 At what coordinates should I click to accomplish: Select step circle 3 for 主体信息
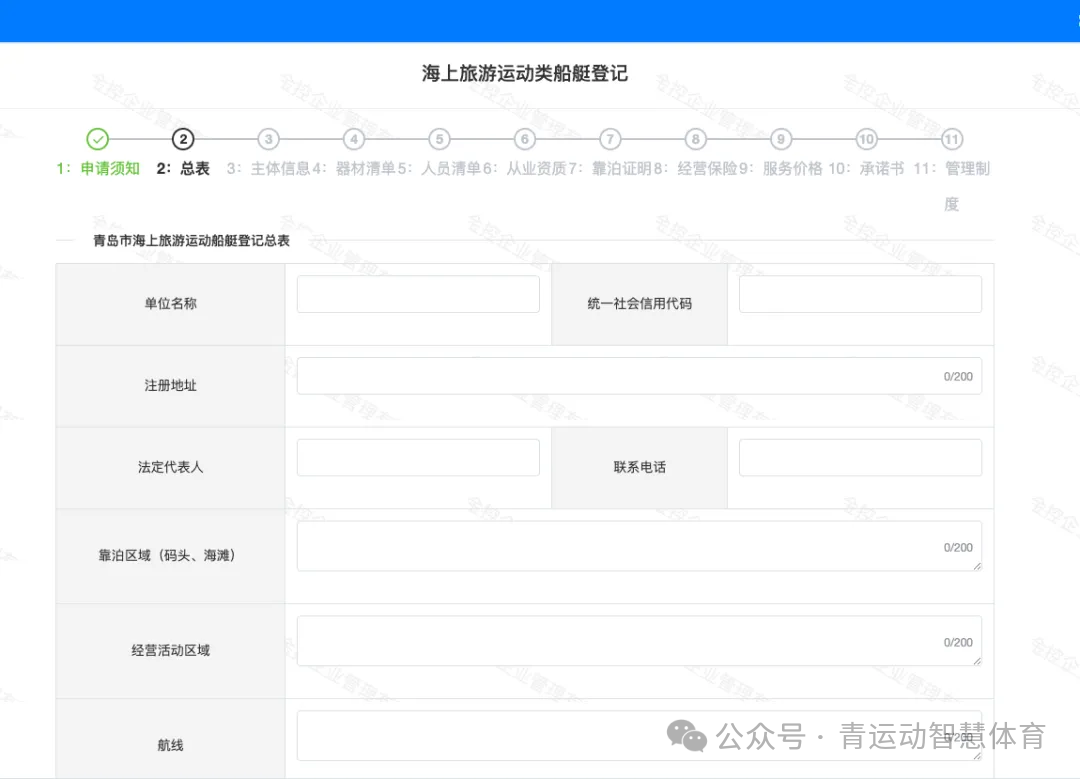(x=268, y=139)
